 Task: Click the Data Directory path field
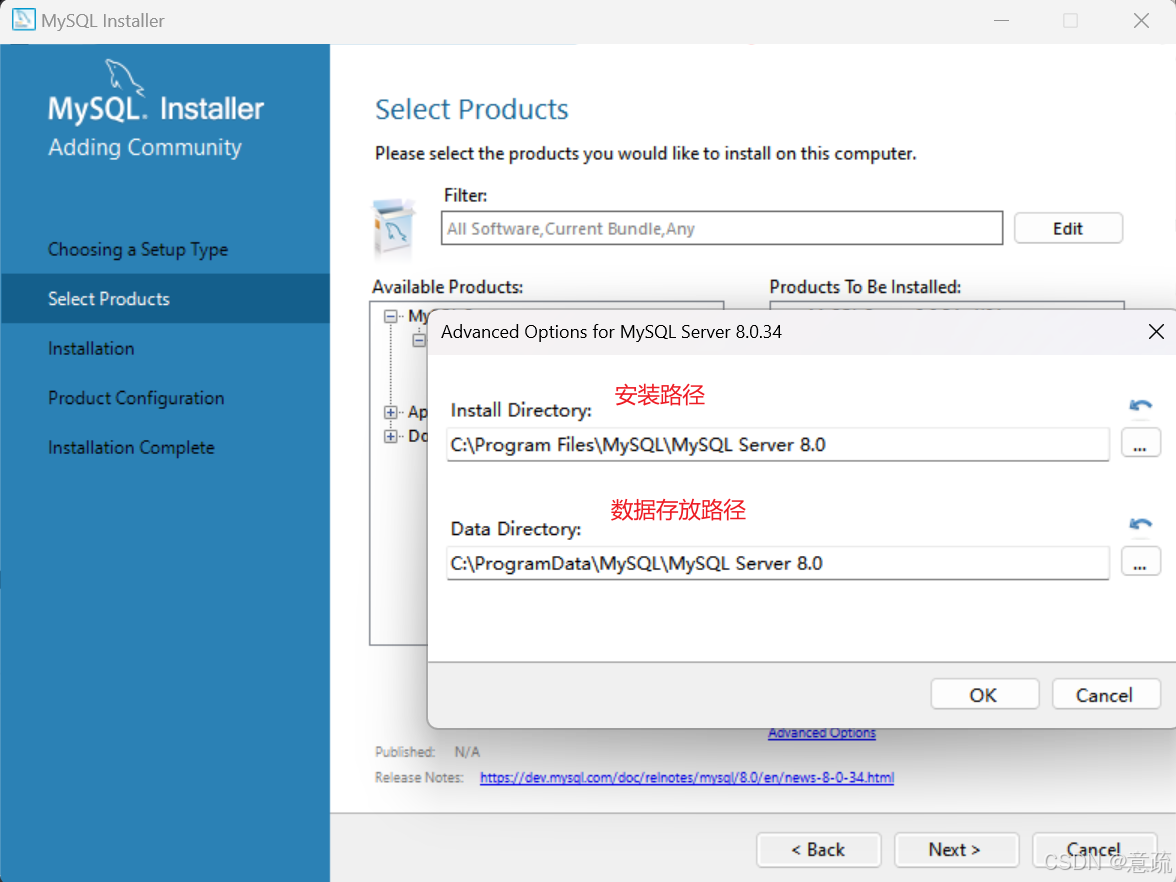click(777, 563)
